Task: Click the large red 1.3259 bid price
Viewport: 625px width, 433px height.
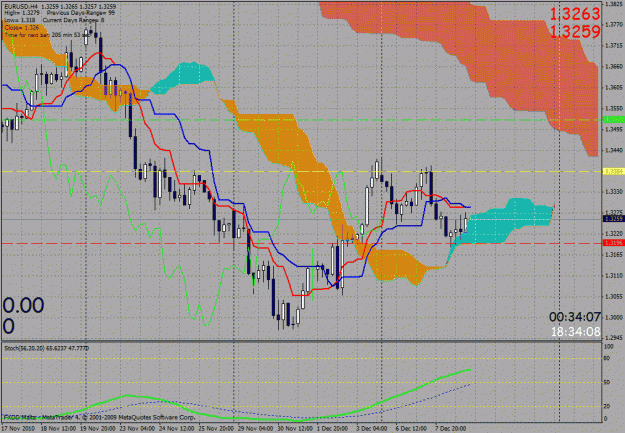Action: coord(575,32)
